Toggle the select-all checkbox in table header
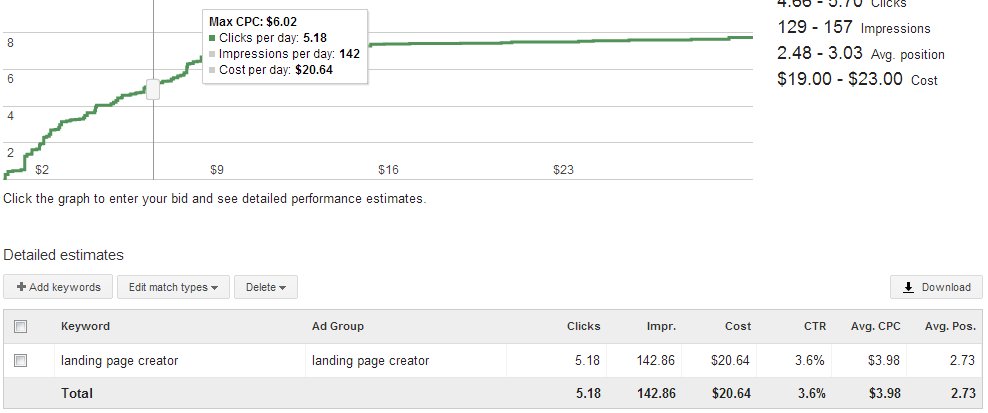This screenshot has width=988, height=413. click(x=21, y=327)
